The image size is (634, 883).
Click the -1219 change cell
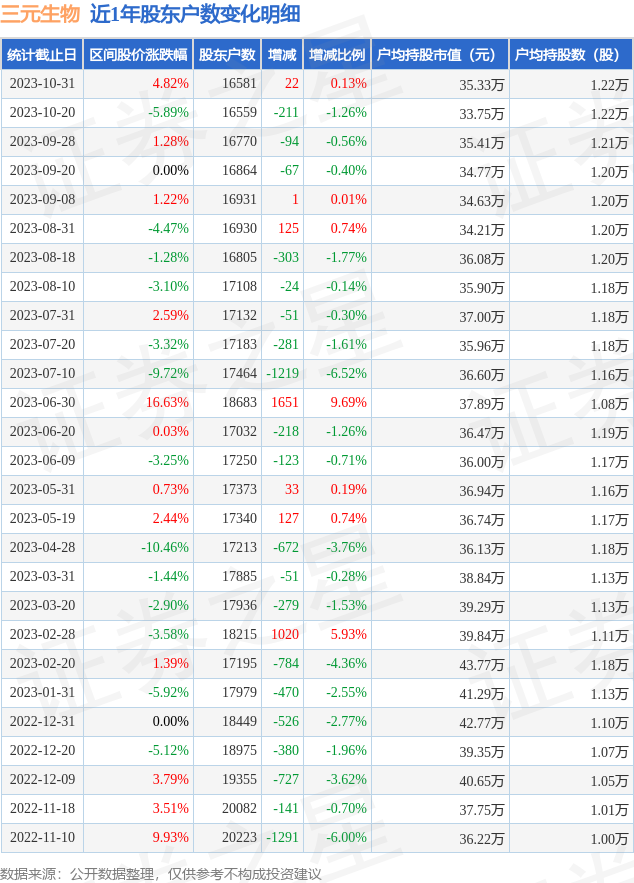point(283,373)
